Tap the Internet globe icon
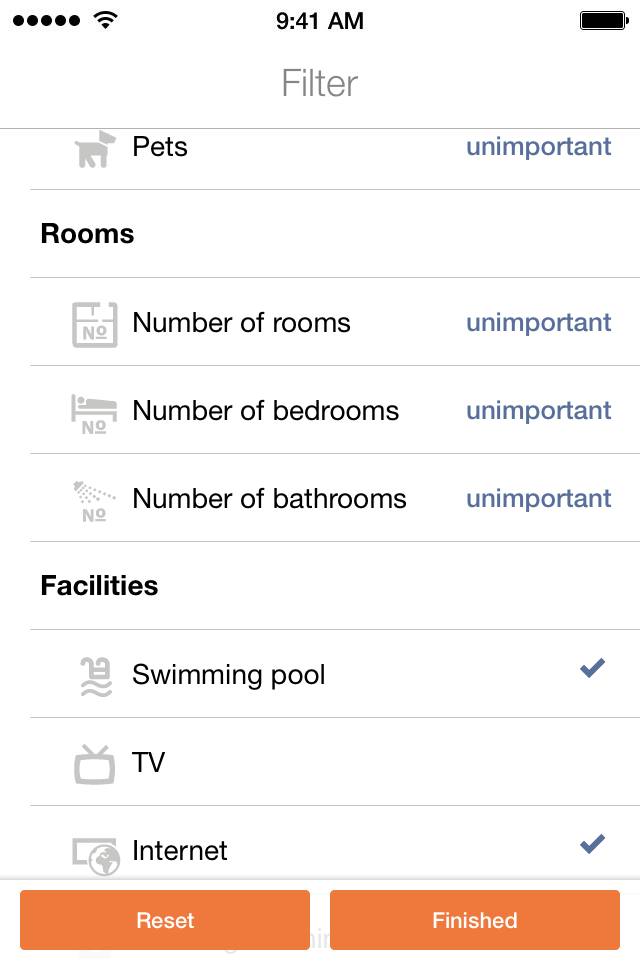The image size is (640, 960). (x=96, y=857)
